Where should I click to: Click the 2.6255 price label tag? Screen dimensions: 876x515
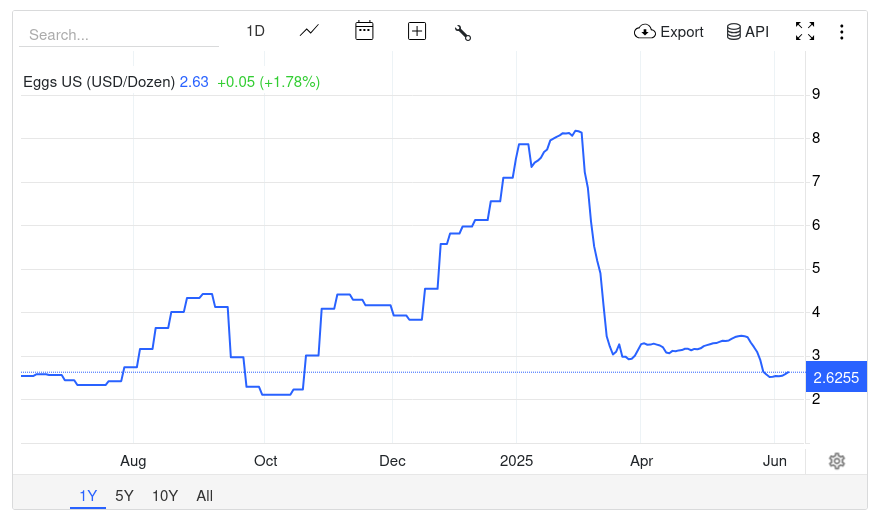836,377
